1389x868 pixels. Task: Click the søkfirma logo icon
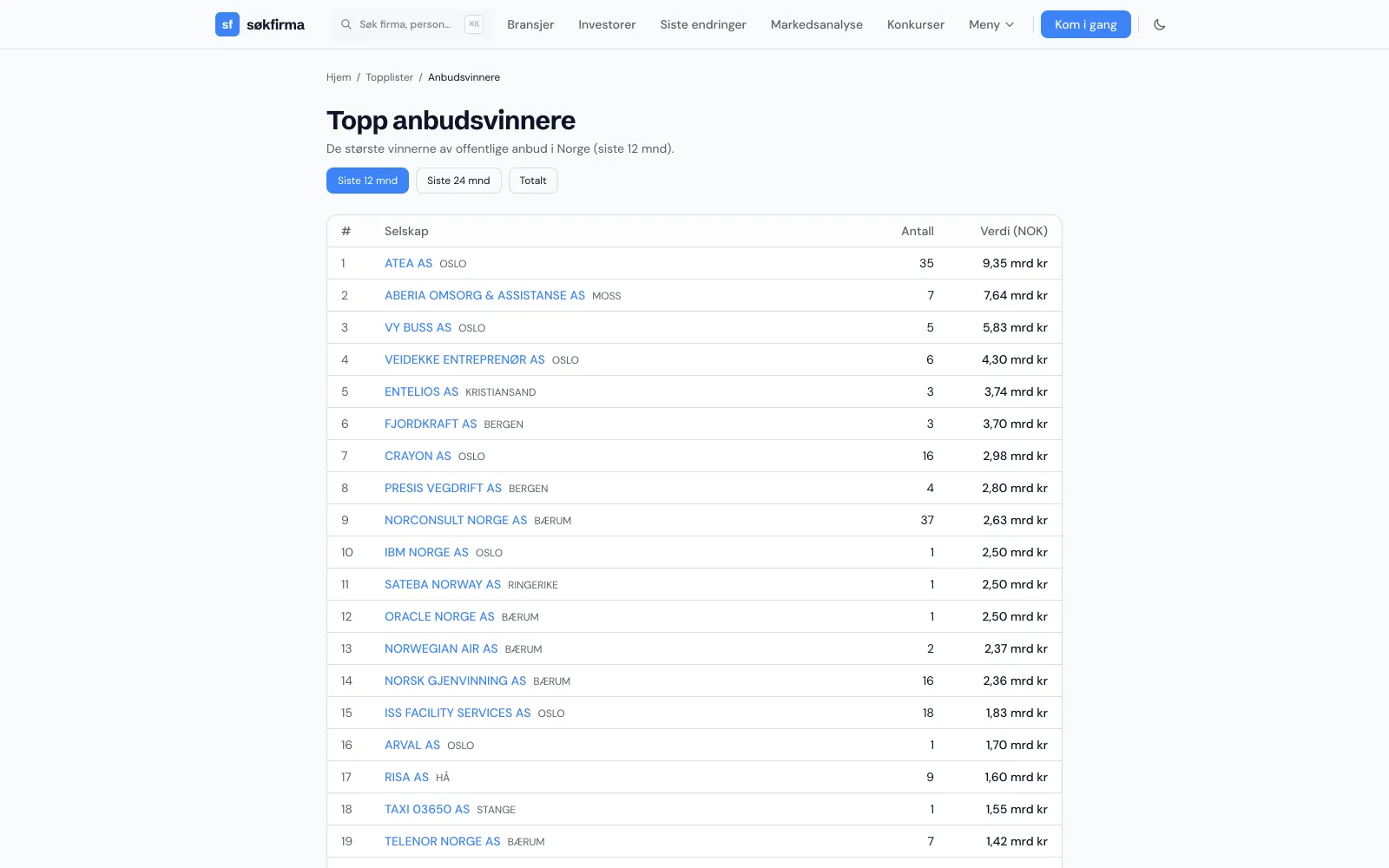227,24
